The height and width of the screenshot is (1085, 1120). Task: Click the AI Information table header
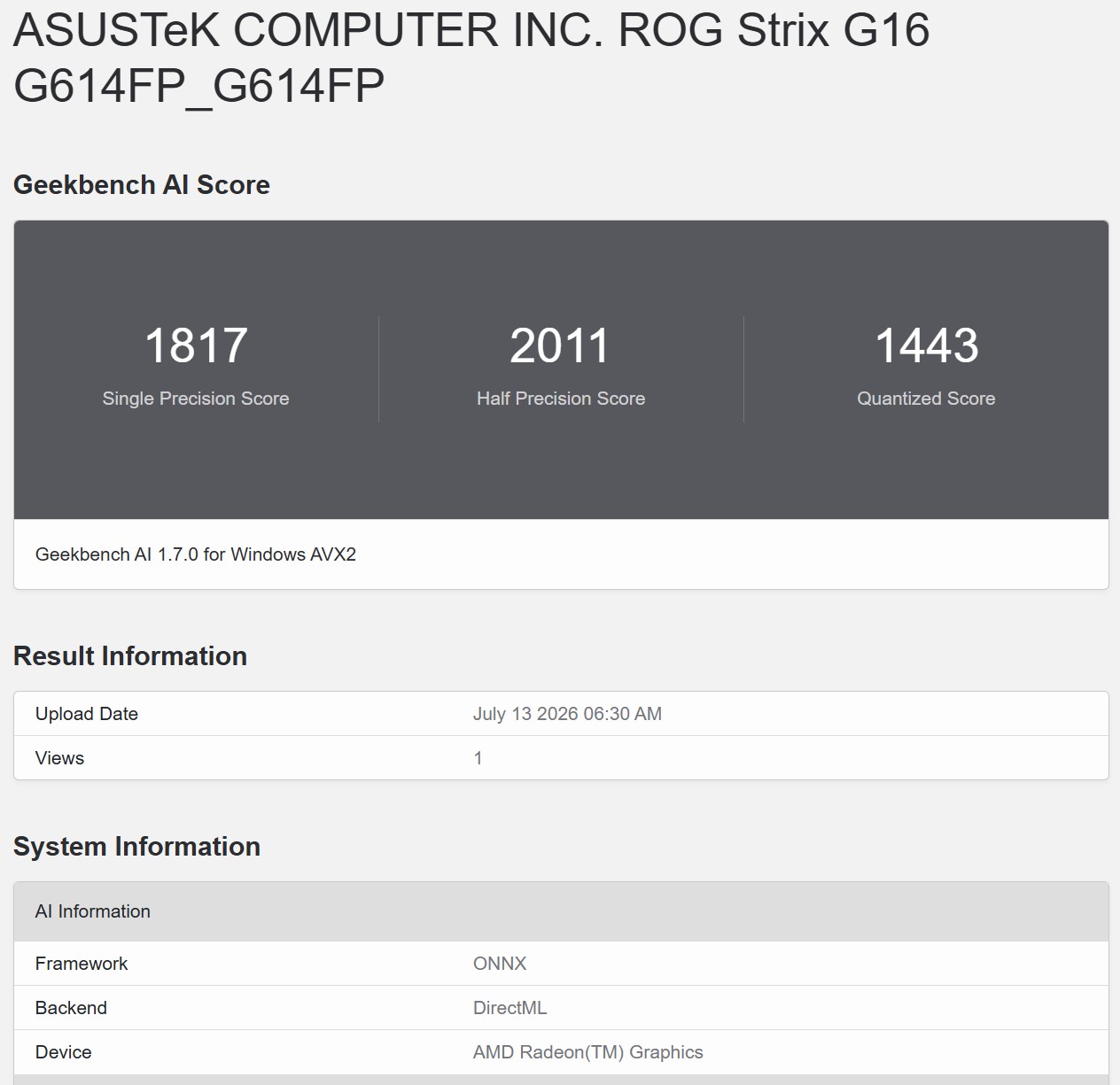click(561, 911)
